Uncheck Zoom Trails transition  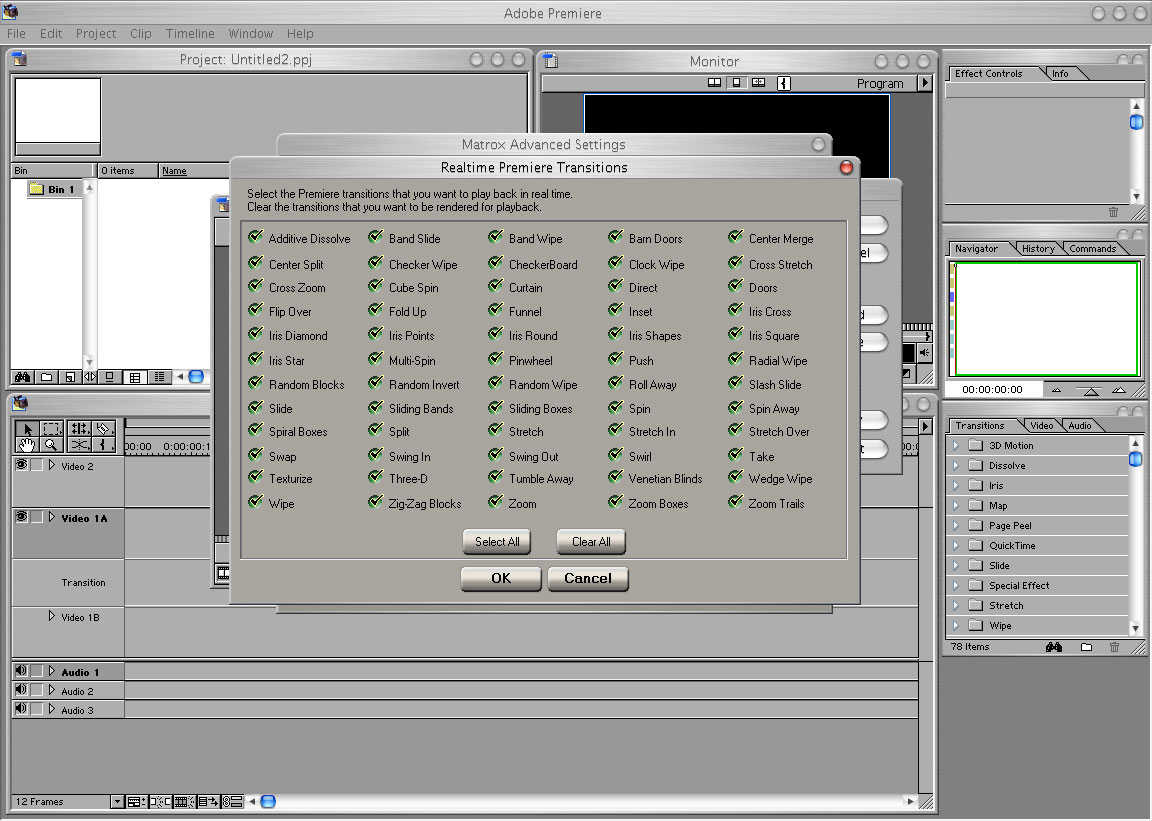[735, 502]
